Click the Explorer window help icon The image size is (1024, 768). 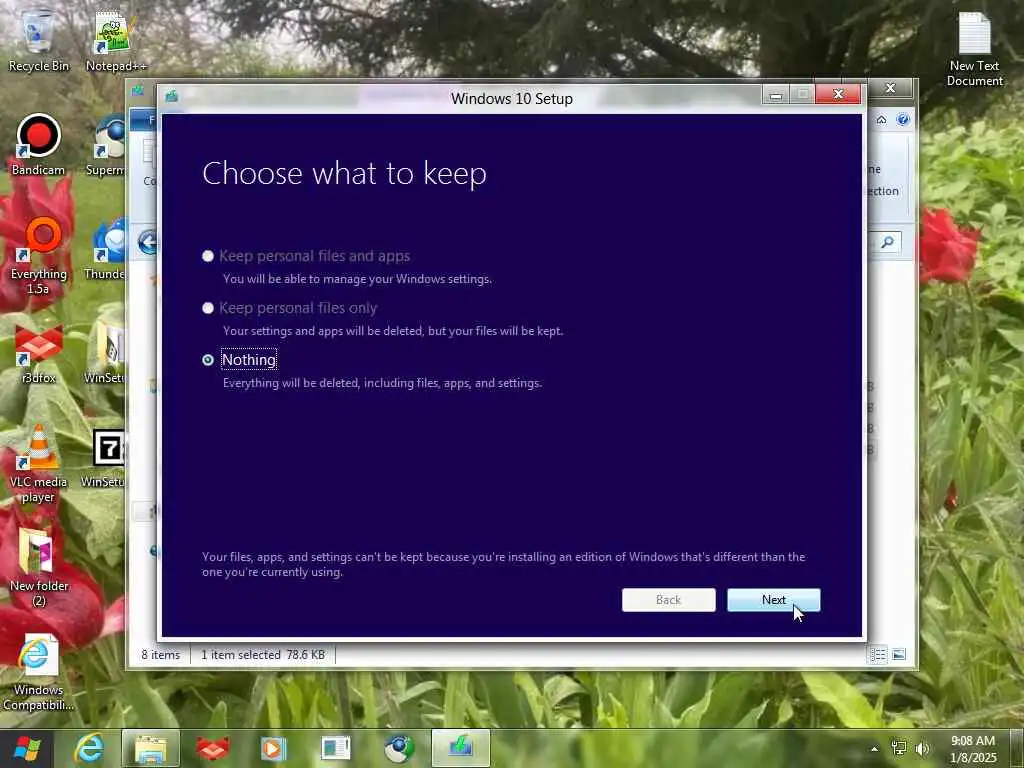point(903,120)
